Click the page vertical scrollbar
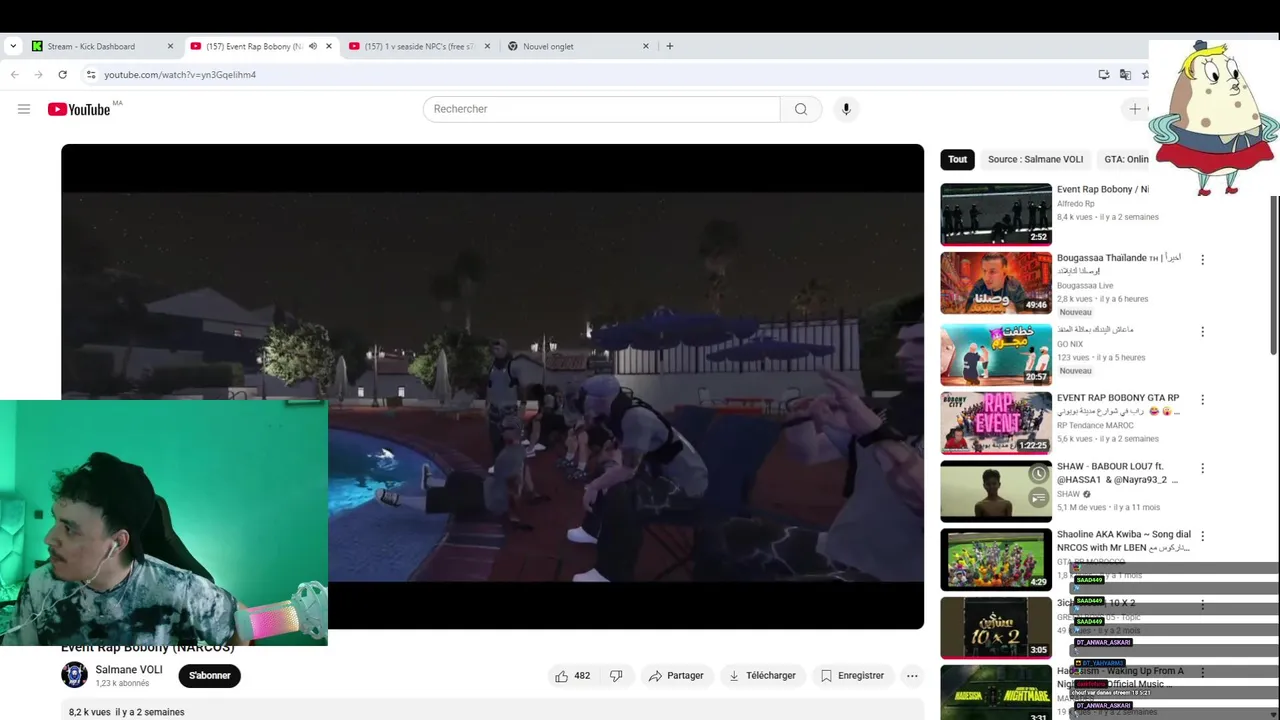This screenshot has width=1280, height=720. [1274, 275]
